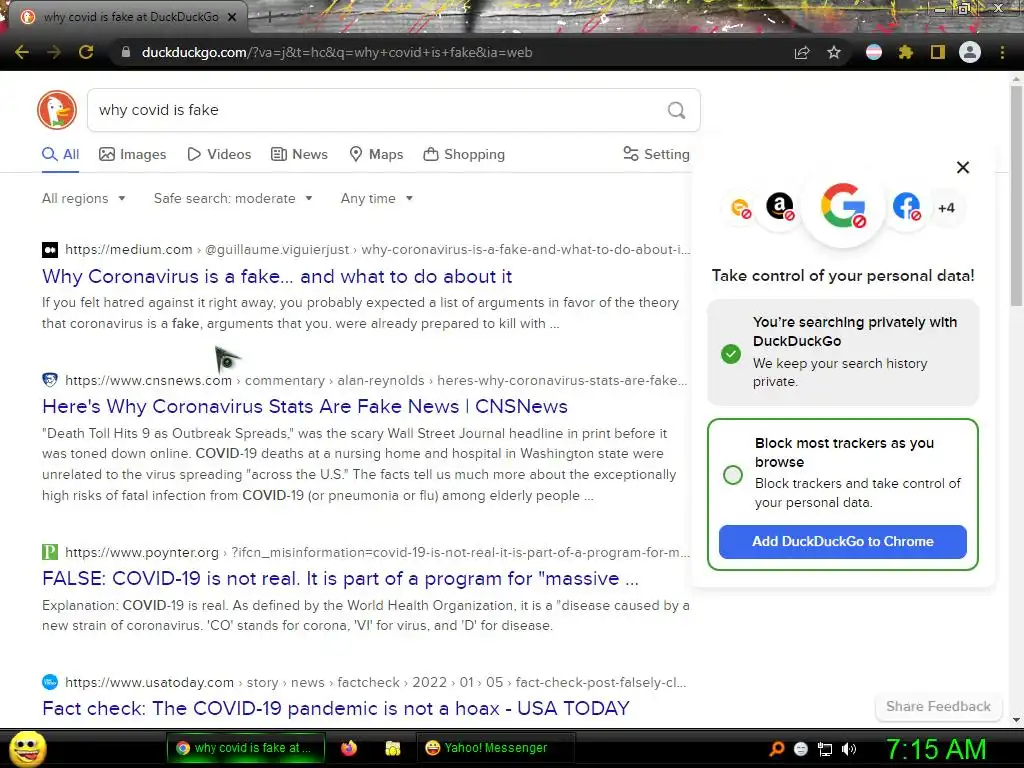
Task: Click the blocked Amazon tracker icon
Action: pyautogui.click(x=780, y=206)
